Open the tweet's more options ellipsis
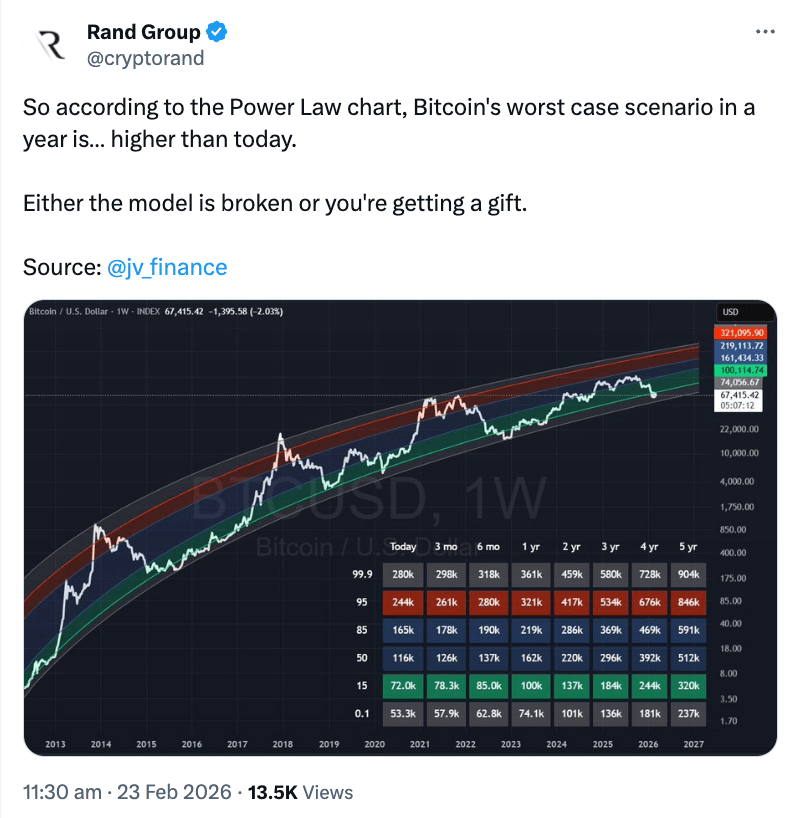Image resolution: width=798 pixels, height=818 pixels. [765, 32]
